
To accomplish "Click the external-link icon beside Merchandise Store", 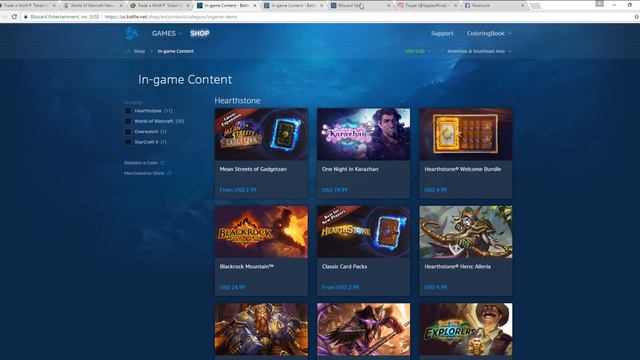I will pyautogui.click(x=169, y=173).
